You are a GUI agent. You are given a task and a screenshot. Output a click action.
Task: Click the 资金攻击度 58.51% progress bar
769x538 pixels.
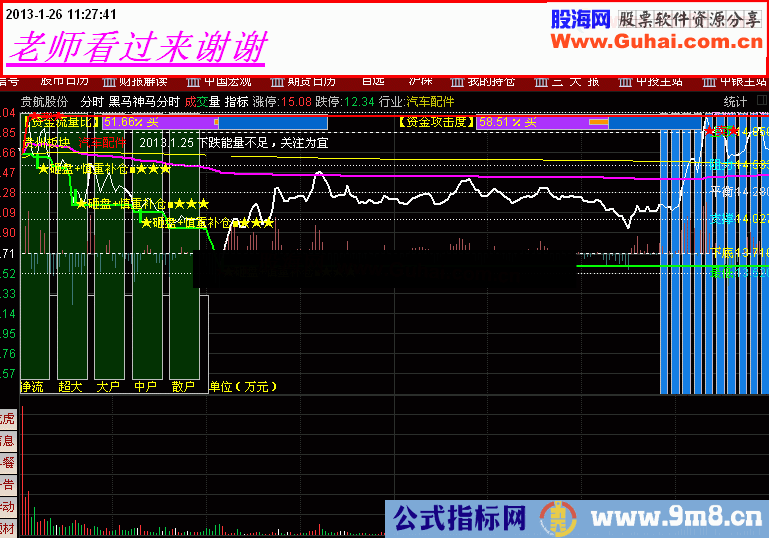pyautogui.click(x=589, y=122)
